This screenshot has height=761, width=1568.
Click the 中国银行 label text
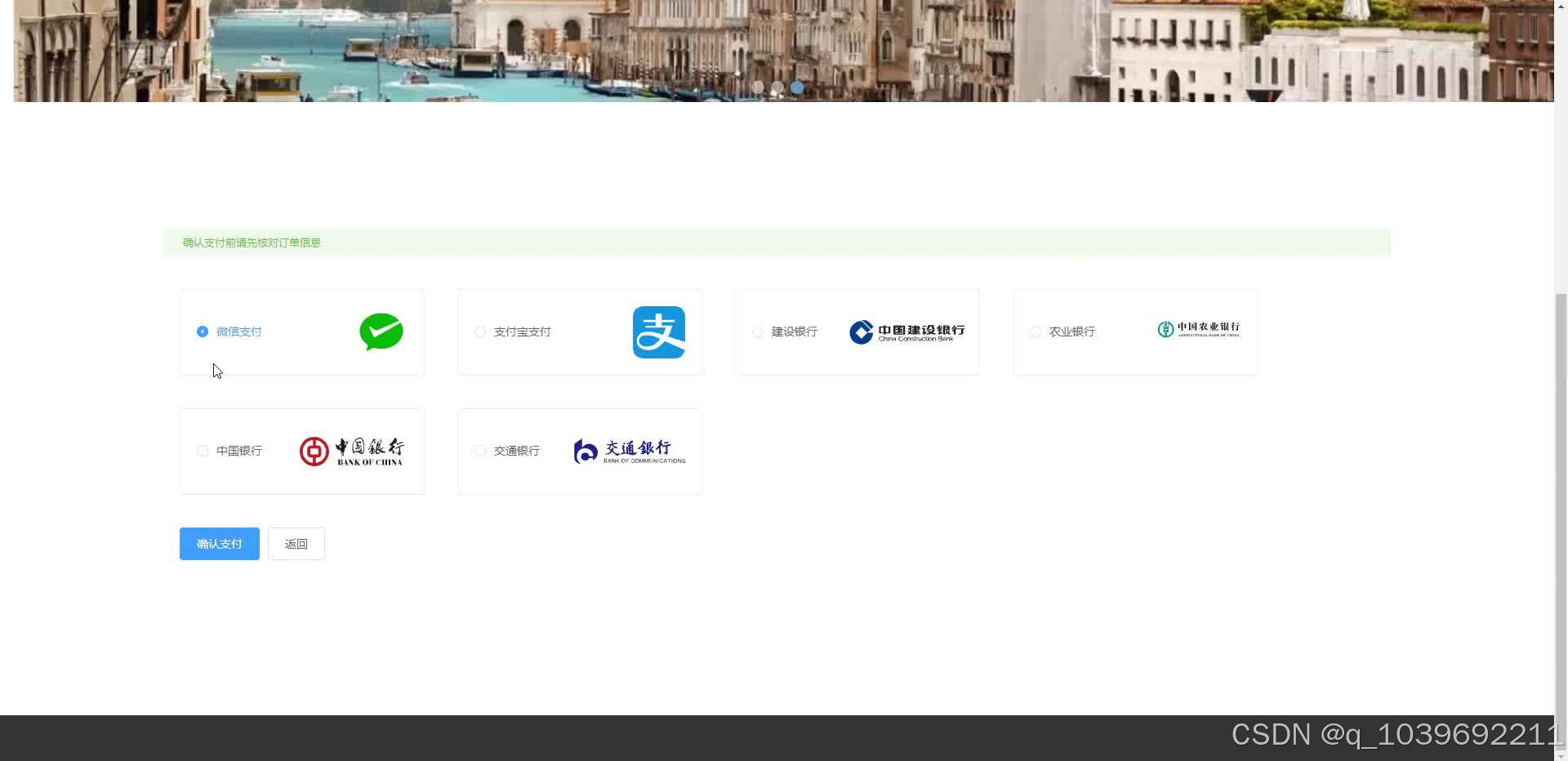pos(239,451)
